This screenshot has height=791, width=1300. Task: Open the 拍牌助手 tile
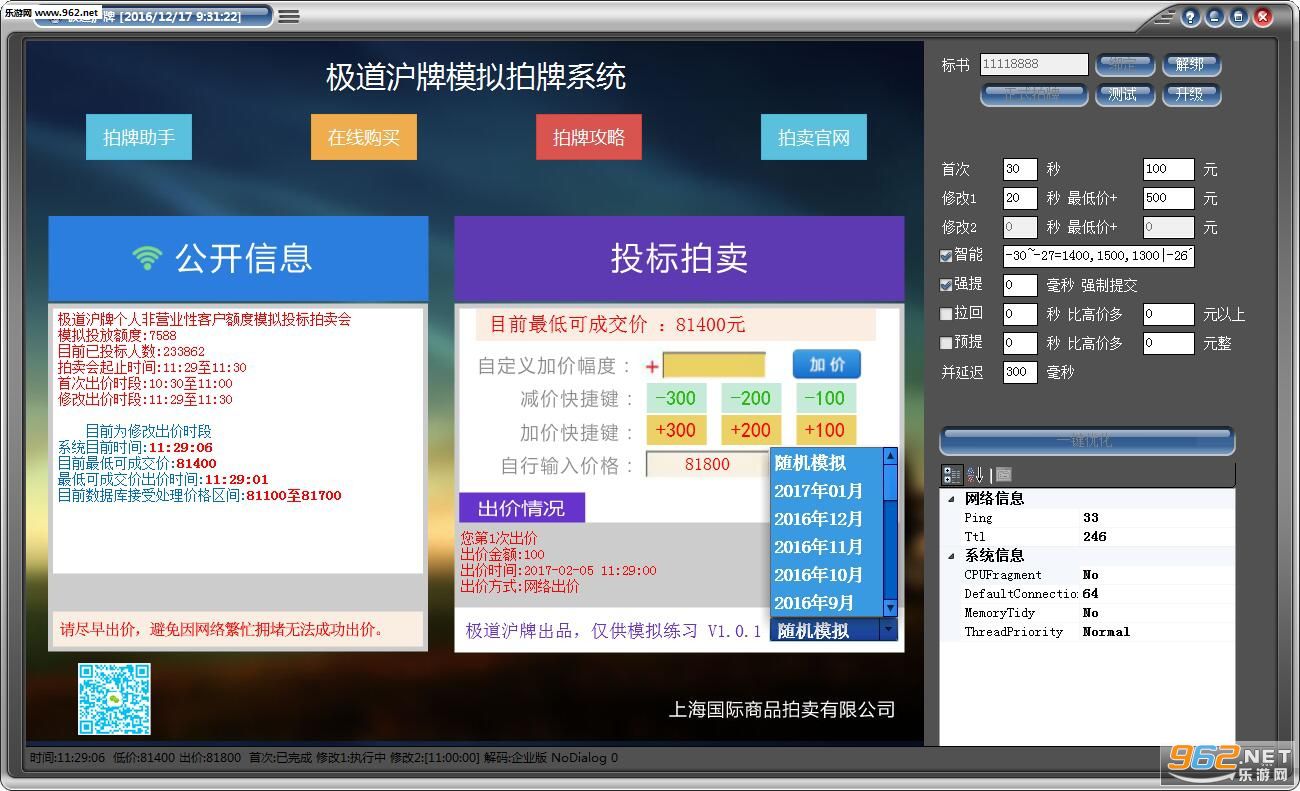[x=139, y=137]
